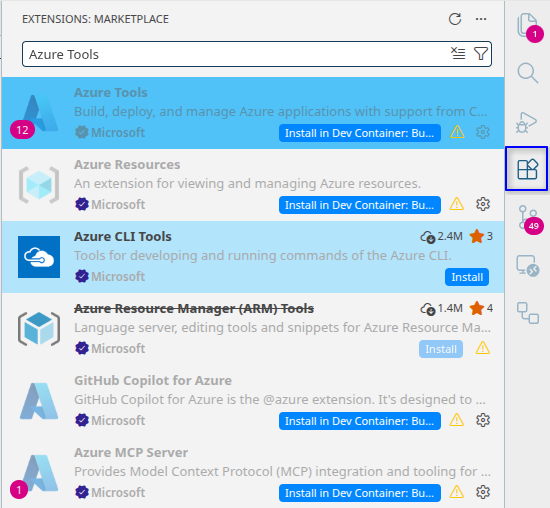Refresh the extensions marketplace list
The width and height of the screenshot is (550, 508).
click(x=455, y=19)
